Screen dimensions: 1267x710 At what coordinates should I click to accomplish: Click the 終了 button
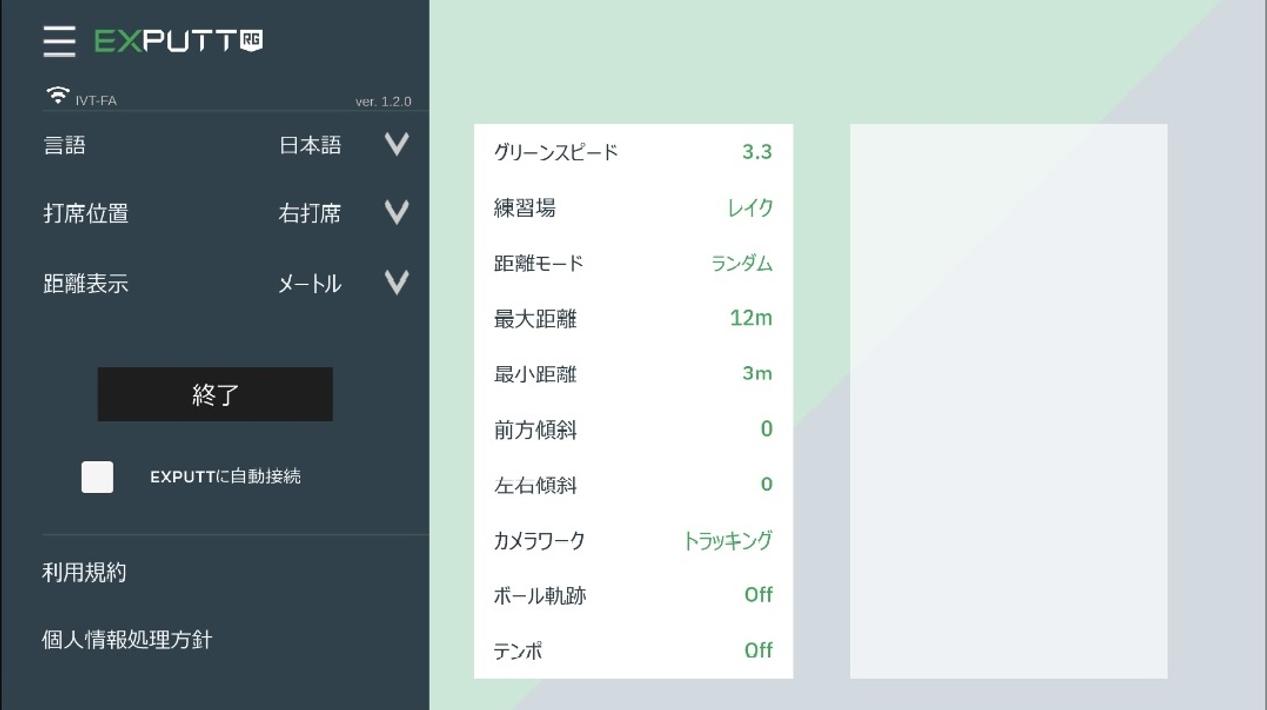(x=215, y=394)
